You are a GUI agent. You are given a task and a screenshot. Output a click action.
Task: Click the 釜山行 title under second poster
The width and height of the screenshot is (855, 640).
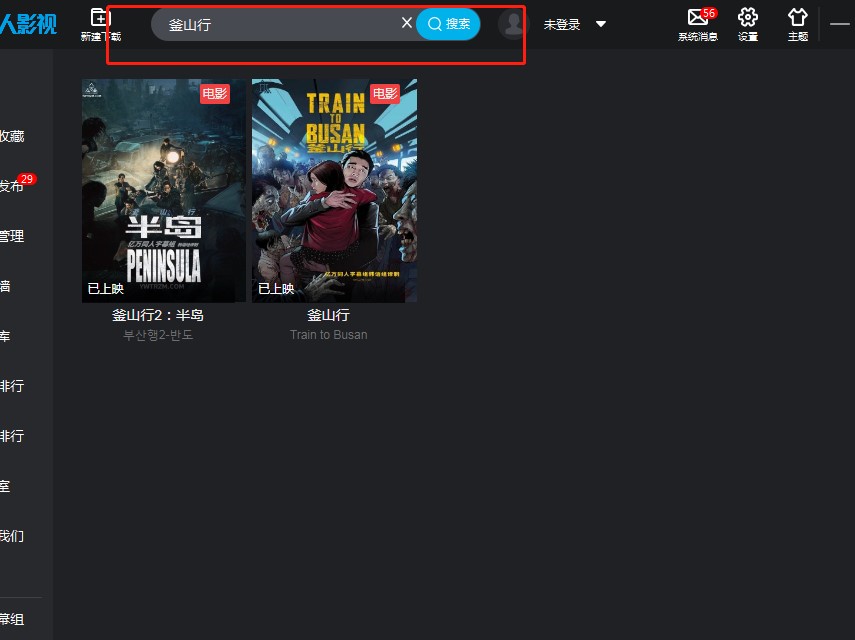[x=328, y=315]
